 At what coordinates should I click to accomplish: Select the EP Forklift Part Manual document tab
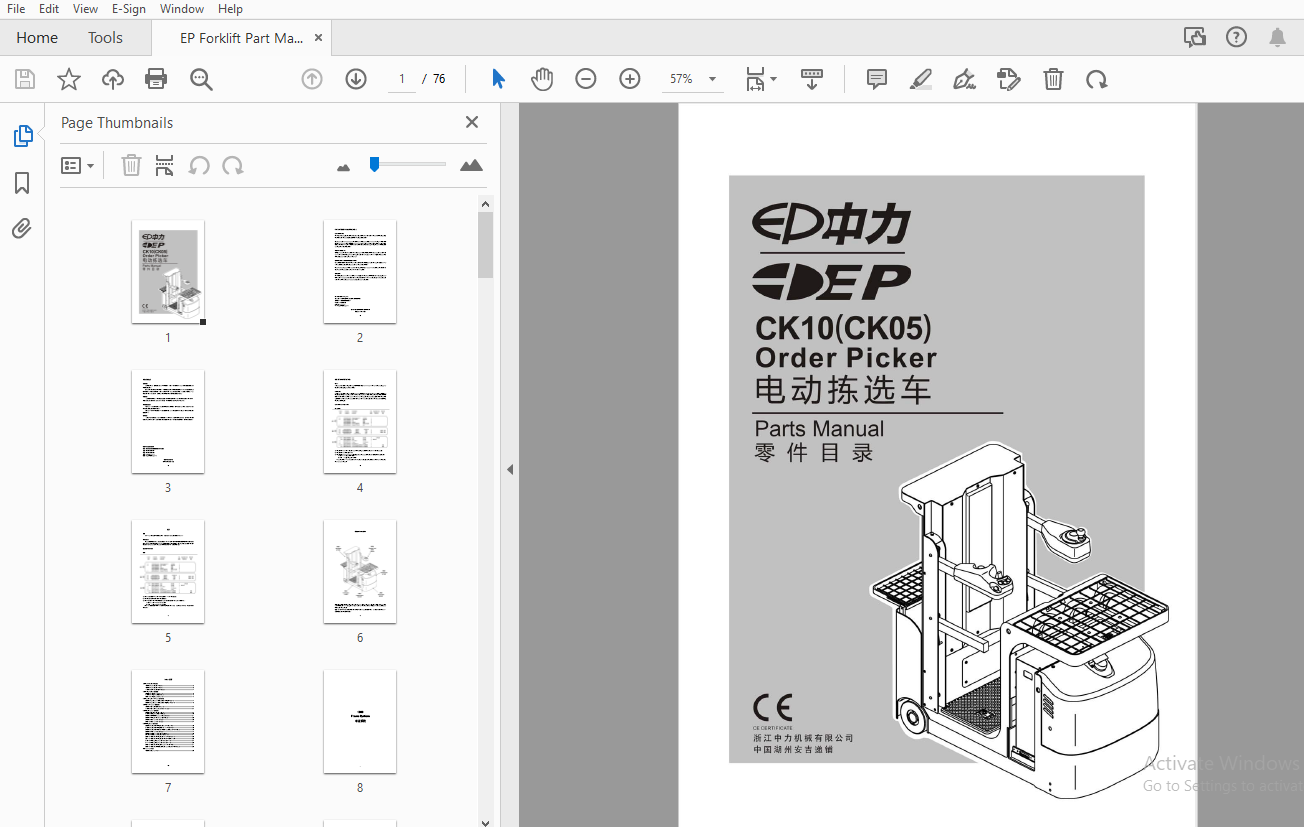pos(241,38)
